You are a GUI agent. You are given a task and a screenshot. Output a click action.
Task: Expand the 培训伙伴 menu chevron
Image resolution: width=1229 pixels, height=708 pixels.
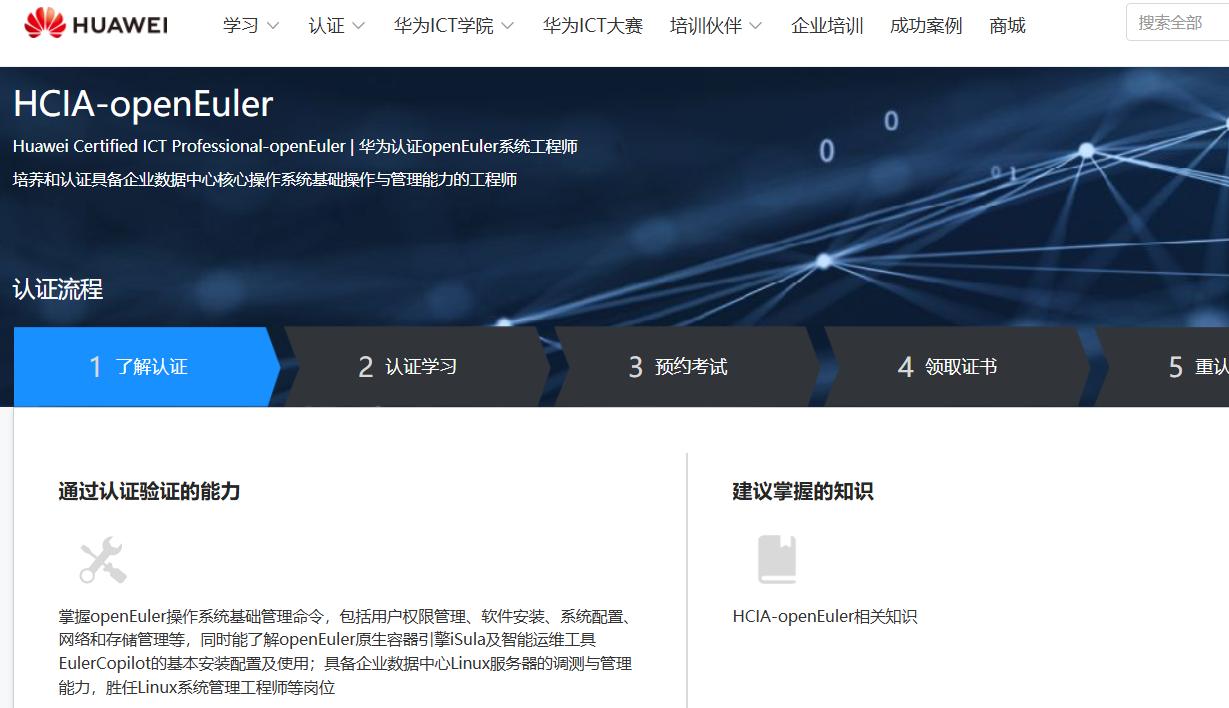coord(755,26)
